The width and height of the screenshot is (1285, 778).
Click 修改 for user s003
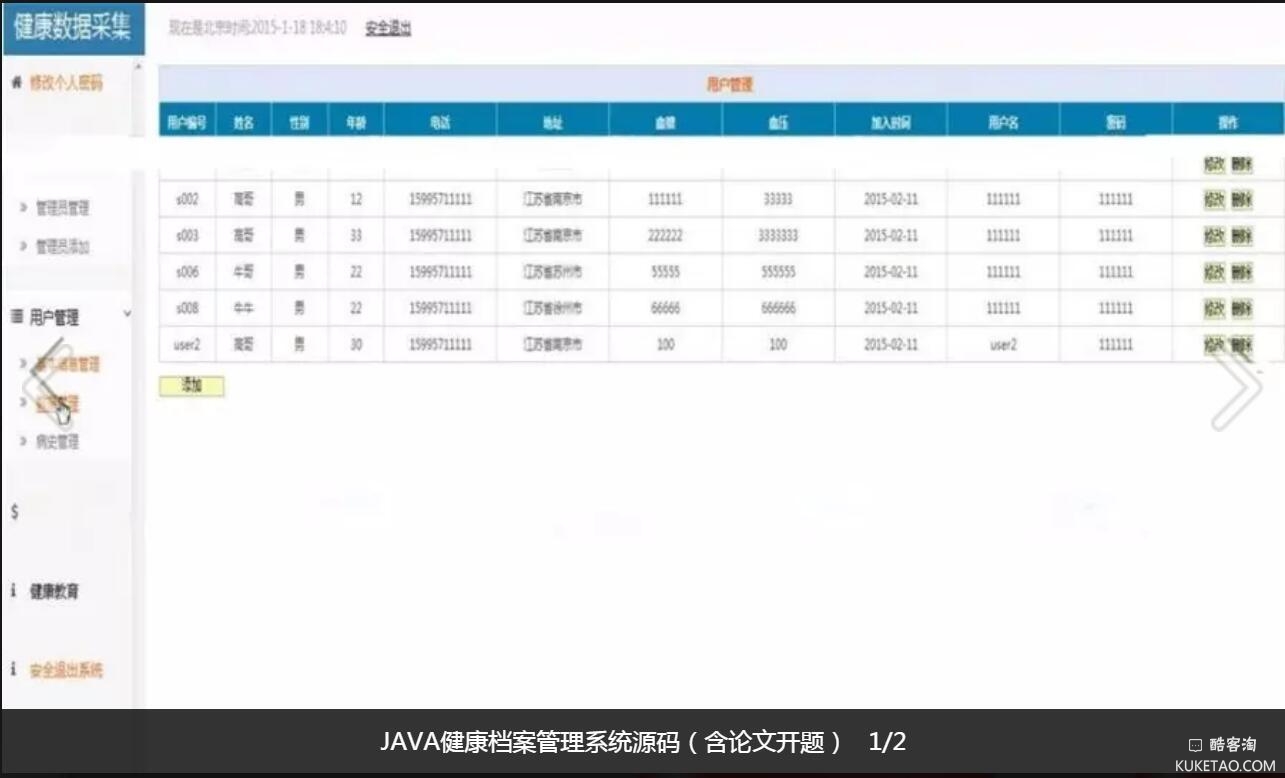point(1214,236)
